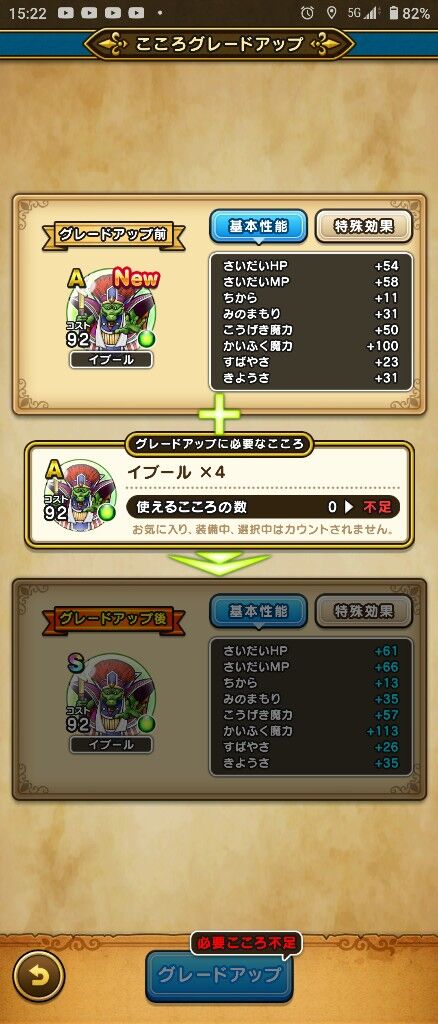This screenshot has width=438, height=1024.
Task: Tap the battery indicator icon
Action: (394, 13)
